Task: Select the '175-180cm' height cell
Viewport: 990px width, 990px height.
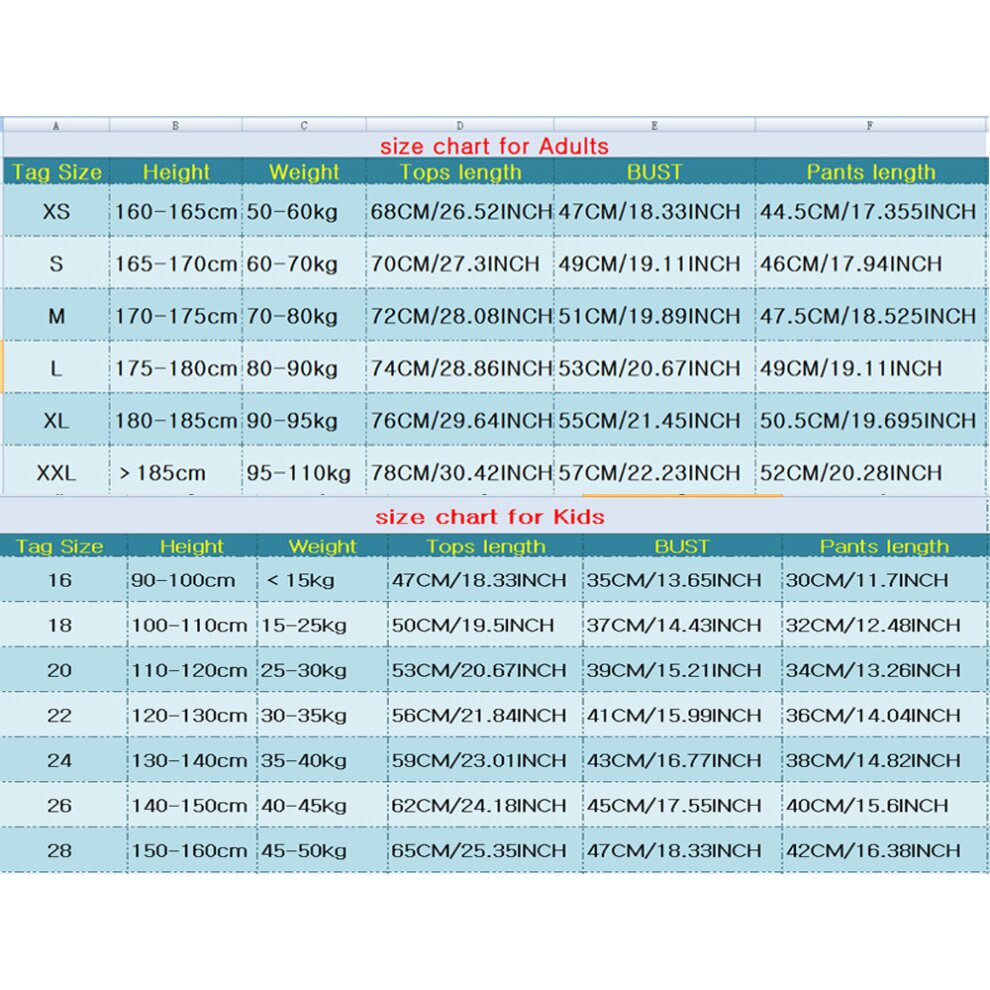Action: [176, 367]
